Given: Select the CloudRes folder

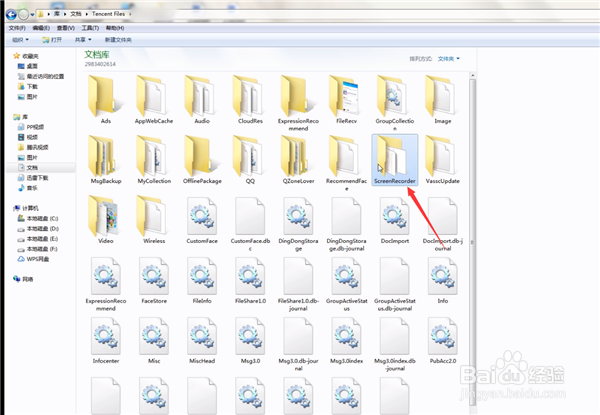Looking at the screenshot, I should (250, 100).
